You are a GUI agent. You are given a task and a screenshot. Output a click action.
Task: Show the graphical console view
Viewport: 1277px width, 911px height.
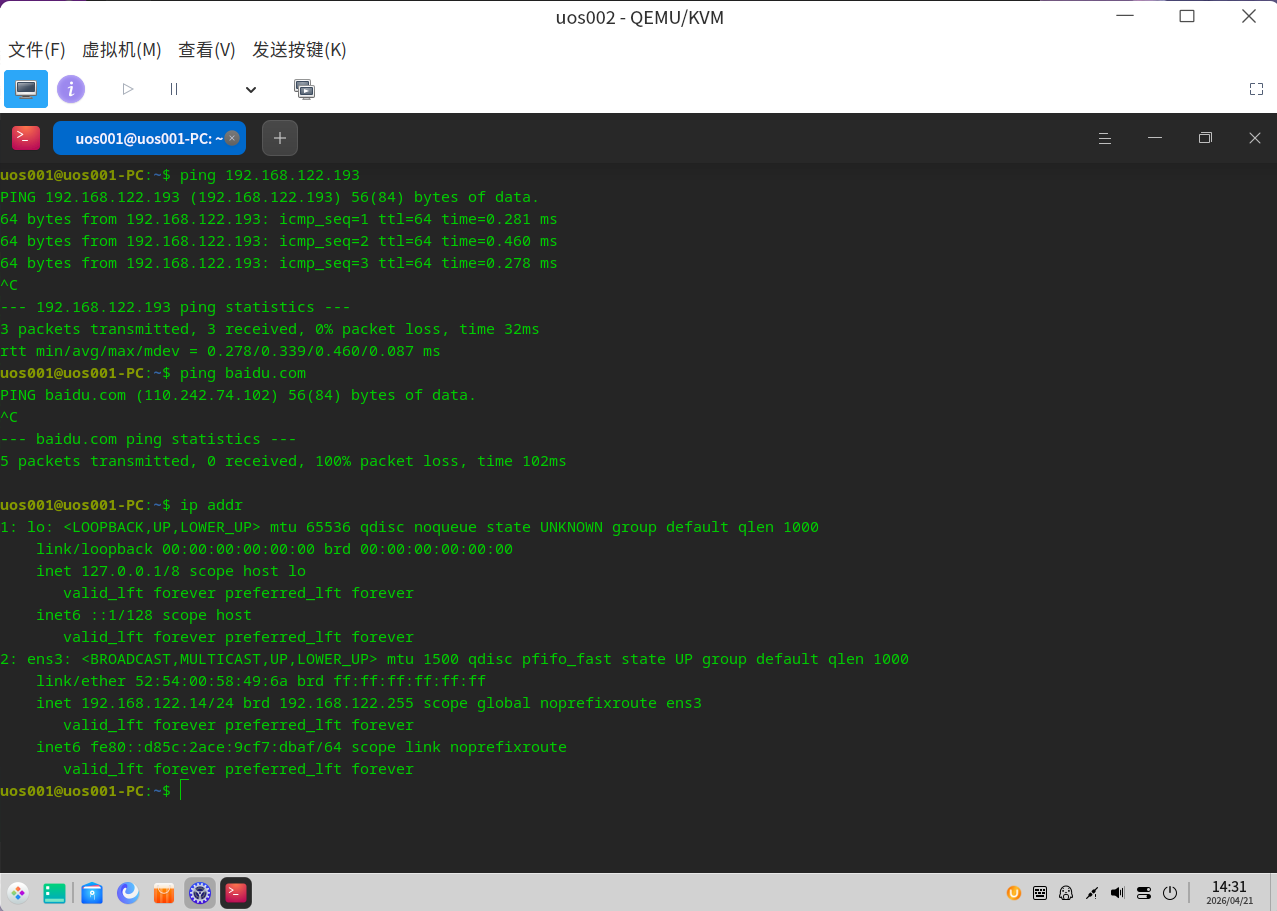26,89
